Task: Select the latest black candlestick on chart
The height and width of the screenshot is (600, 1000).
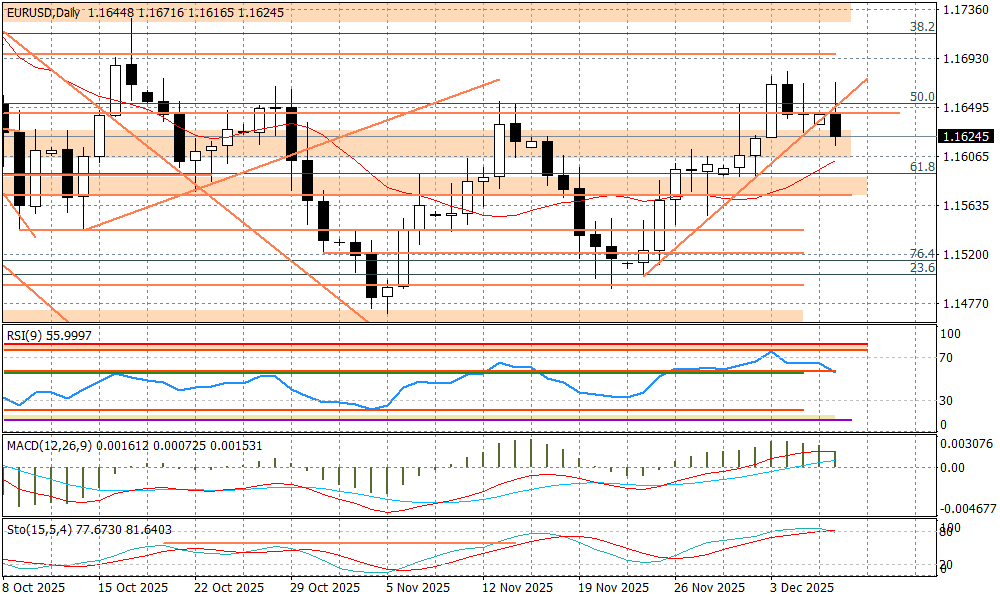Action: coord(836,125)
